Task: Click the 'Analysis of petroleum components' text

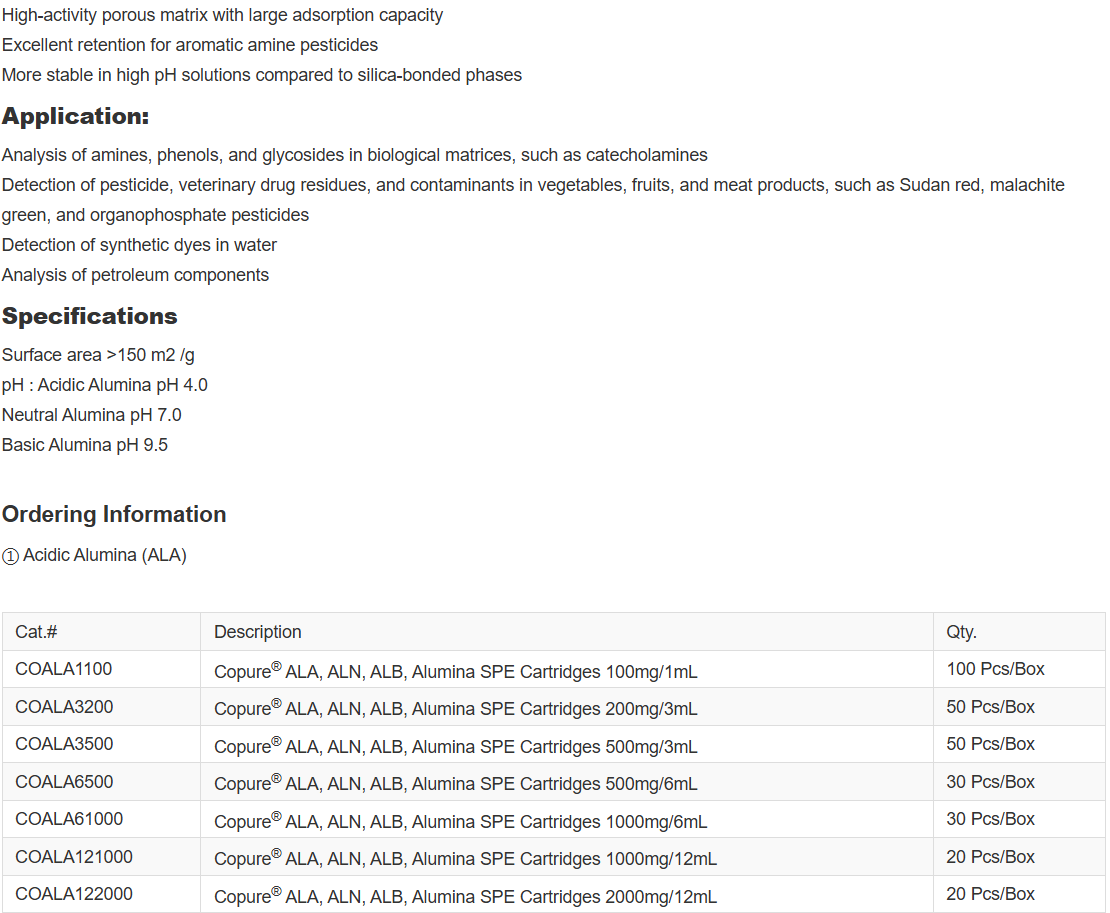Action: tap(135, 275)
